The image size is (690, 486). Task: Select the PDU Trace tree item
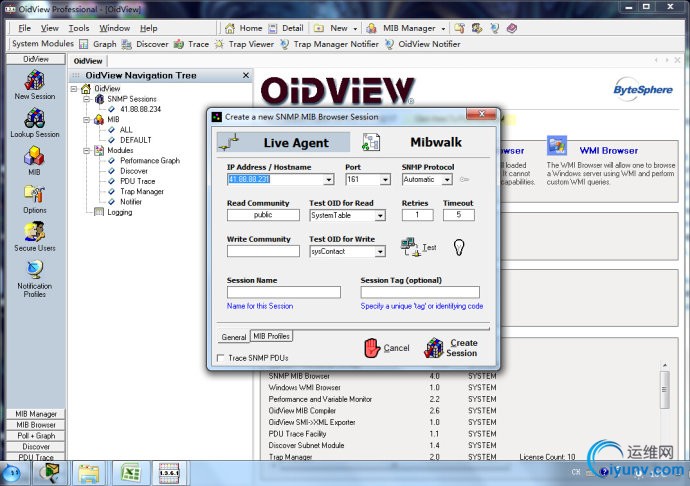click(138, 181)
